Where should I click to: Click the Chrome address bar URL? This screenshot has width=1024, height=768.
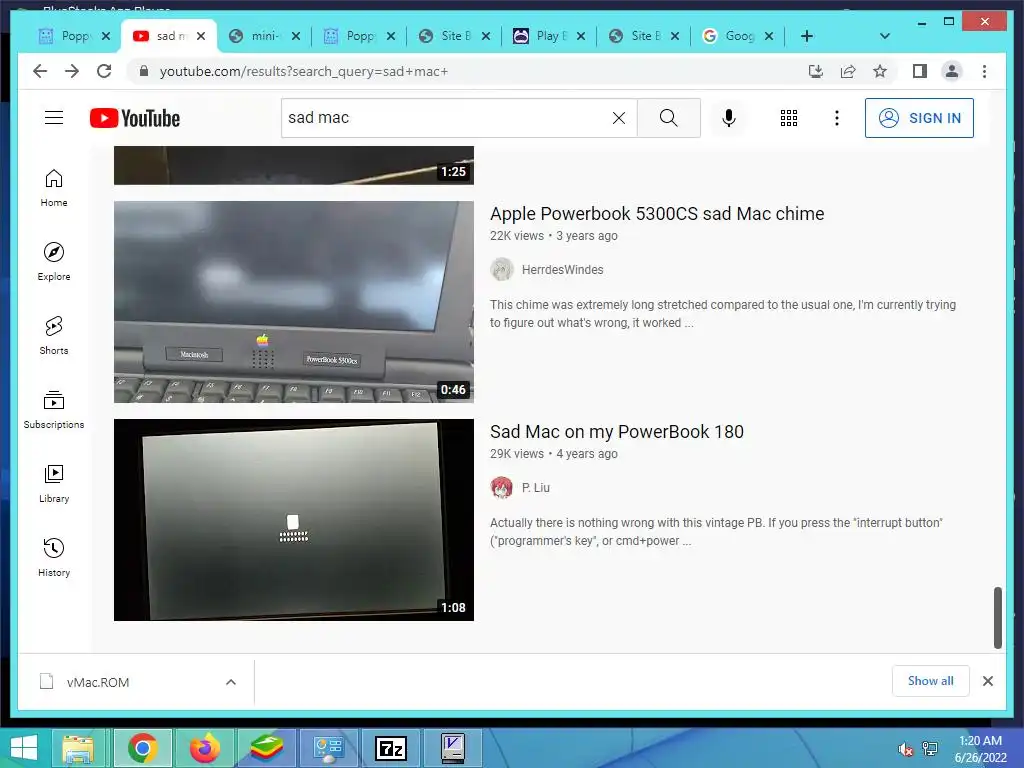[x=304, y=71]
